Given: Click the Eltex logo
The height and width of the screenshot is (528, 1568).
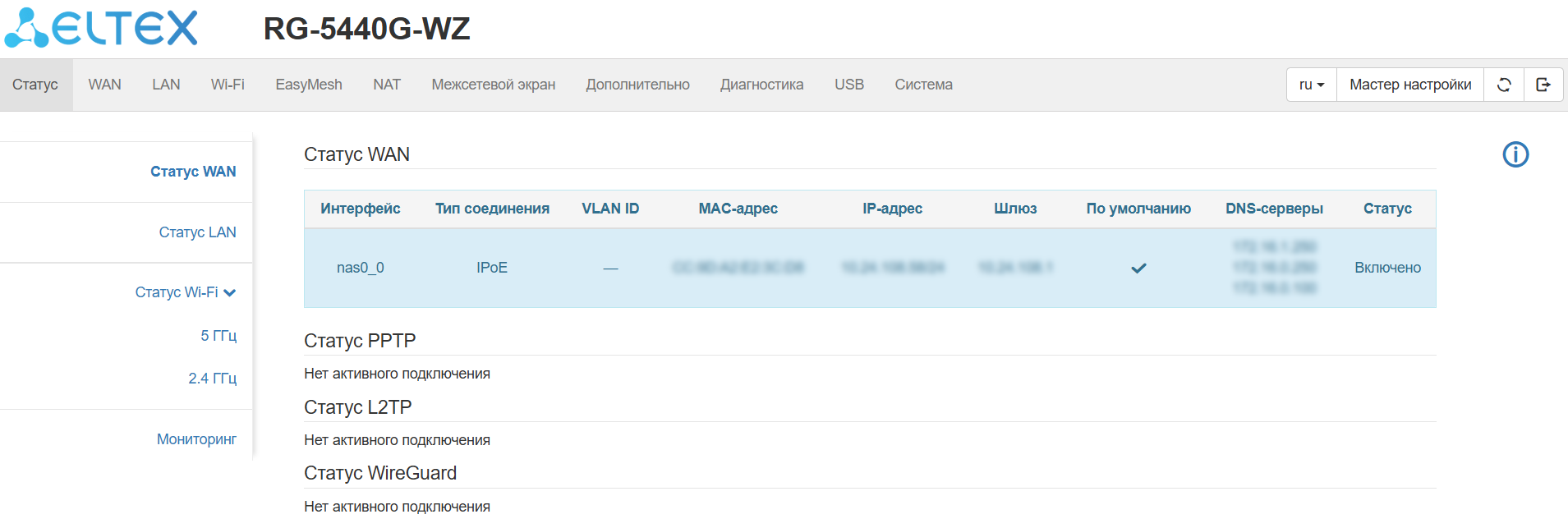Looking at the screenshot, I should click(x=101, y=28).
